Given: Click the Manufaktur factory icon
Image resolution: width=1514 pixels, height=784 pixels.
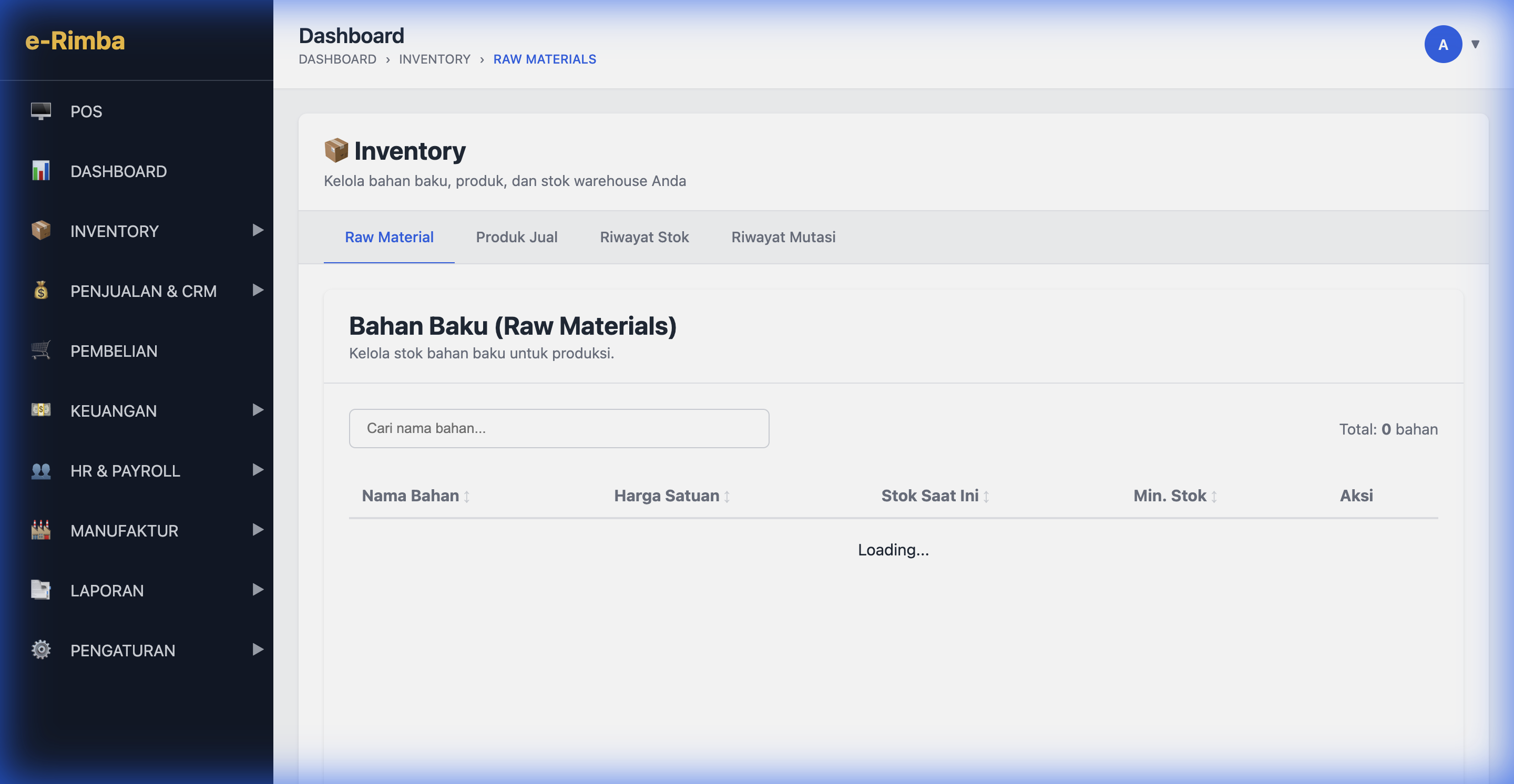Looking at the screenshot, I should pos(40,530).
